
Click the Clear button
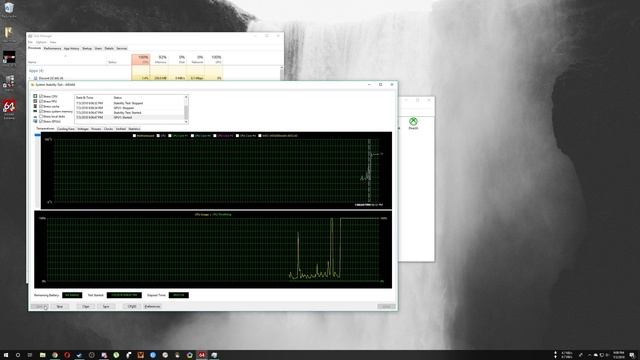[86, 306]
